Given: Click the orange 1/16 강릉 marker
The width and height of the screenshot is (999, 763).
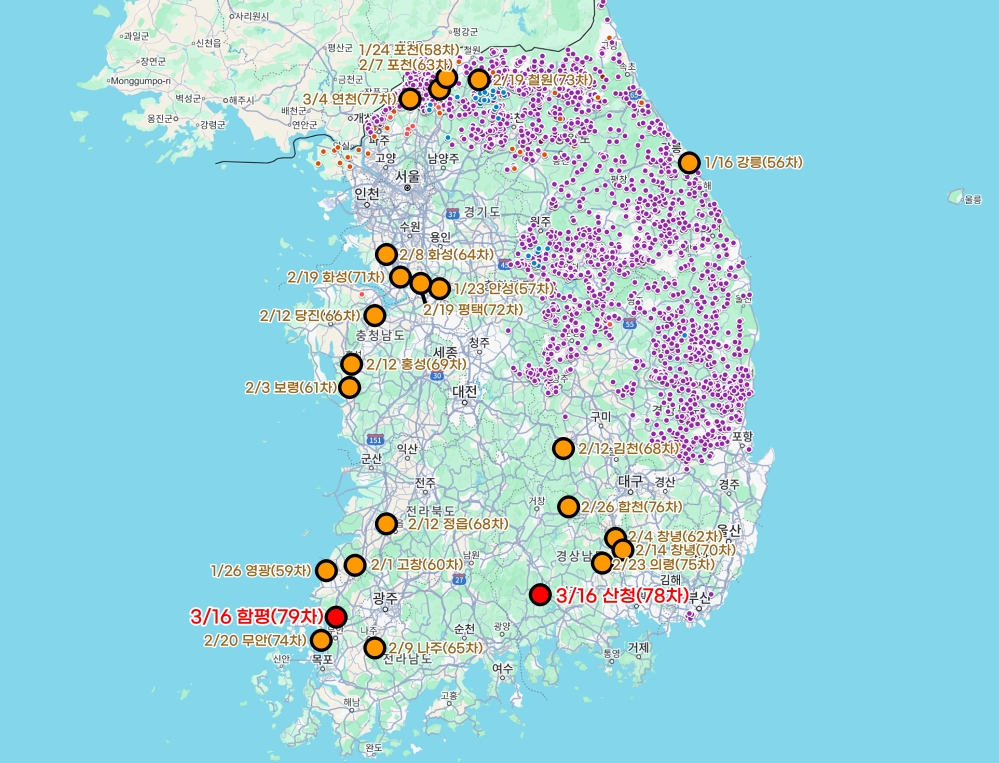Looking at the screenshot, I should pyautogui.click(x=689, y=163).
